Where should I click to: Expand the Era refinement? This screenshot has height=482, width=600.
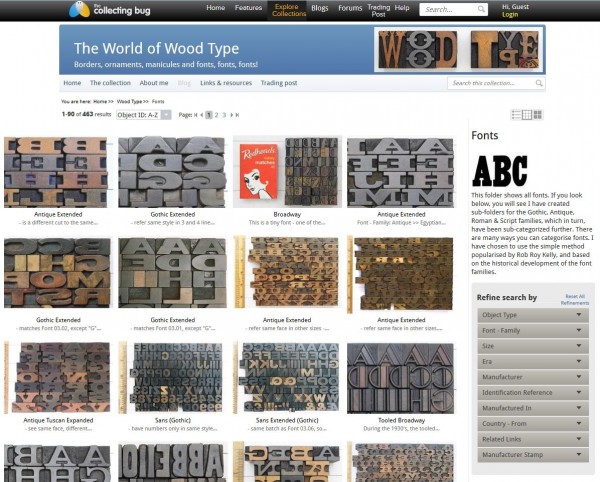click(x=533, y=362)
